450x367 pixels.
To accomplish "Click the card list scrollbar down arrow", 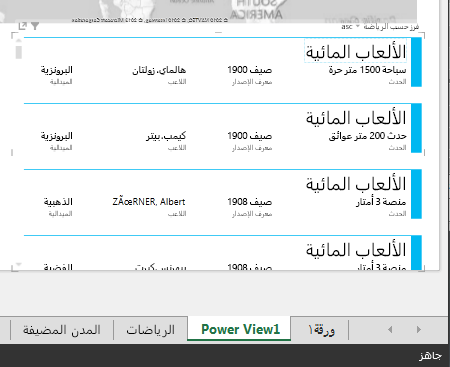I will pyautogui.click(x=19, y=264).
